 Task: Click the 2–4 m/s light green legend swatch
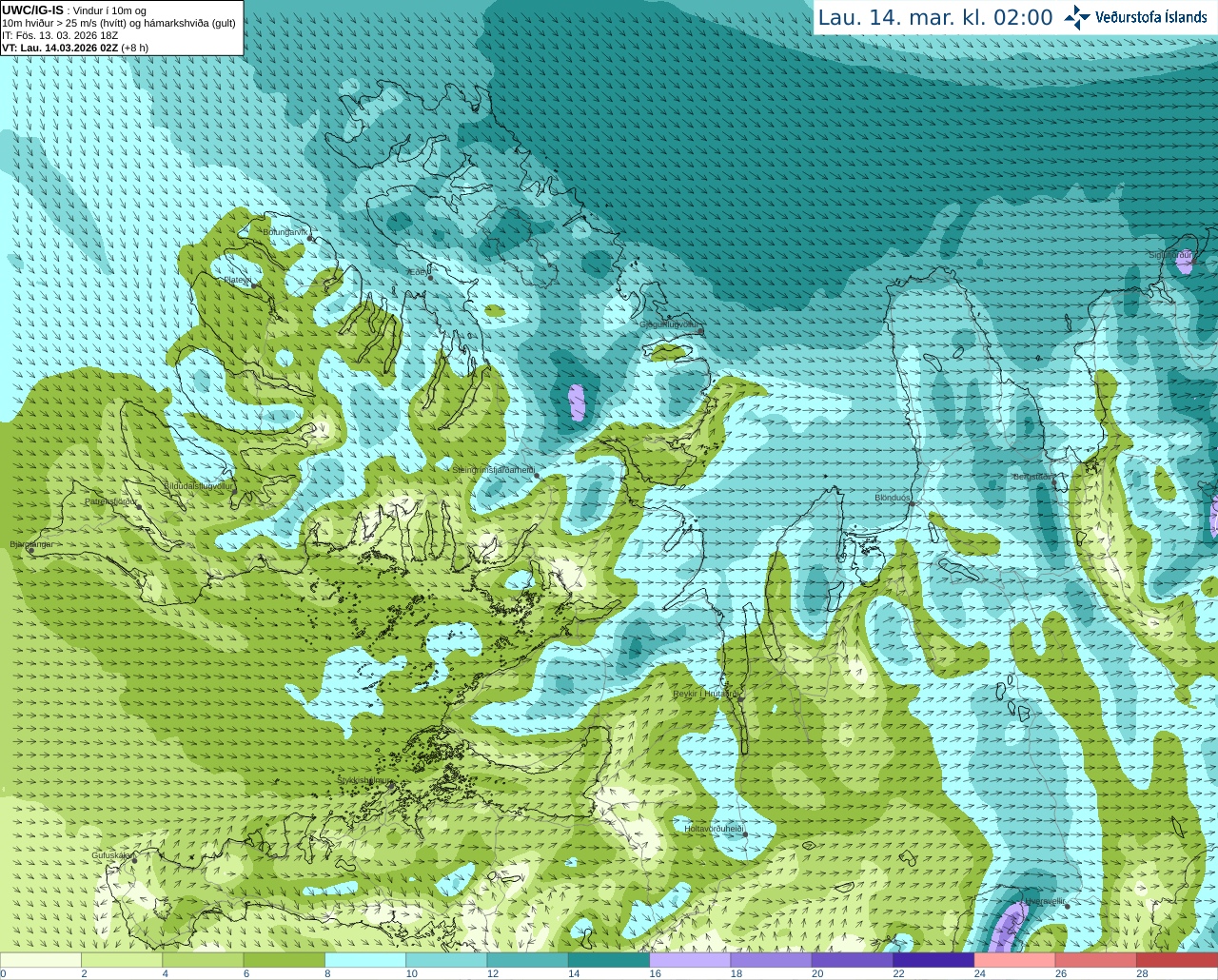coord(123,960)
